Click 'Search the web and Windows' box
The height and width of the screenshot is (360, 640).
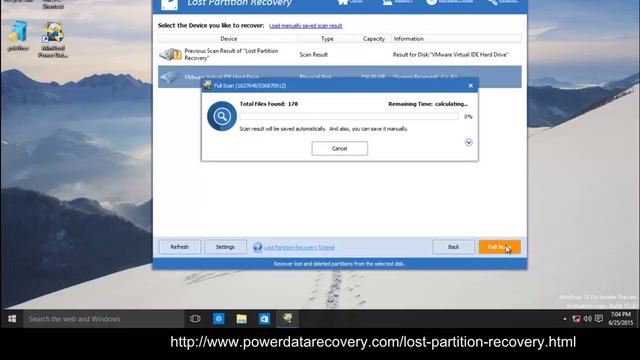[103, 319]
